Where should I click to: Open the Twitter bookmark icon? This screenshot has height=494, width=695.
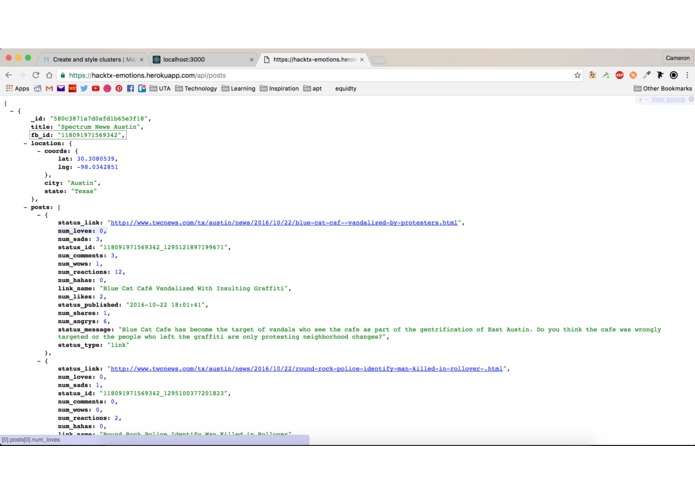(84, 89)
